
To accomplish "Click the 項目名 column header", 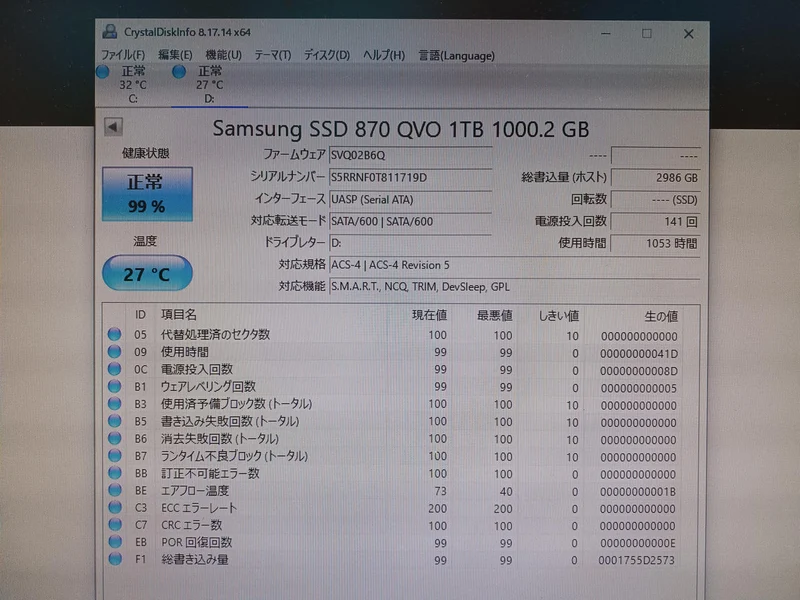I will pos(179,315).
